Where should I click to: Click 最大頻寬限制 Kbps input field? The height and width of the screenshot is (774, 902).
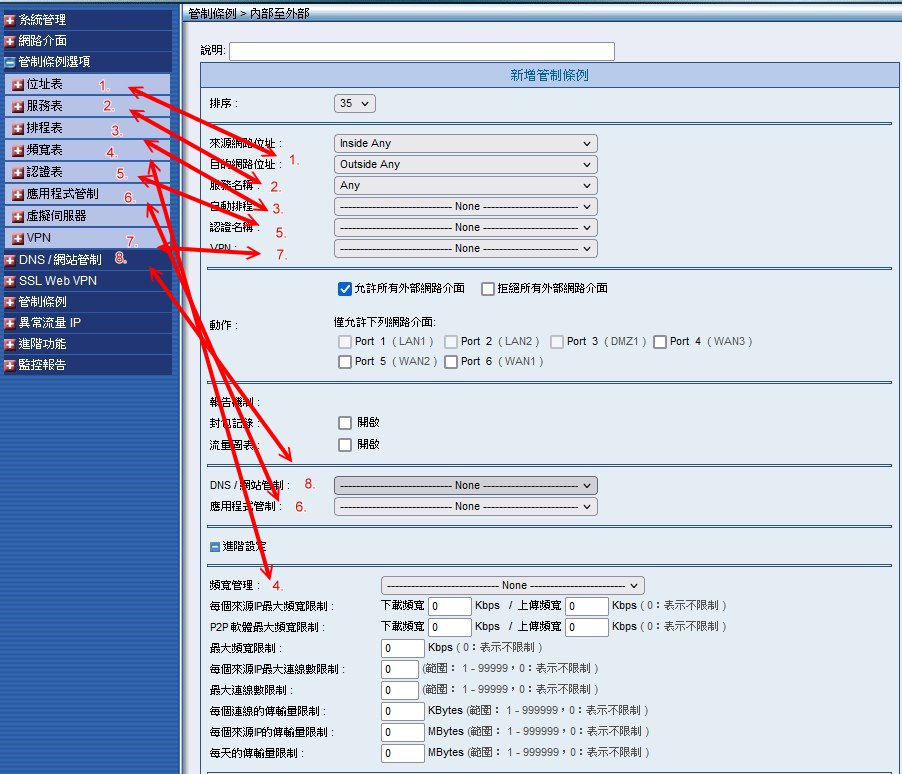point(403,648)
